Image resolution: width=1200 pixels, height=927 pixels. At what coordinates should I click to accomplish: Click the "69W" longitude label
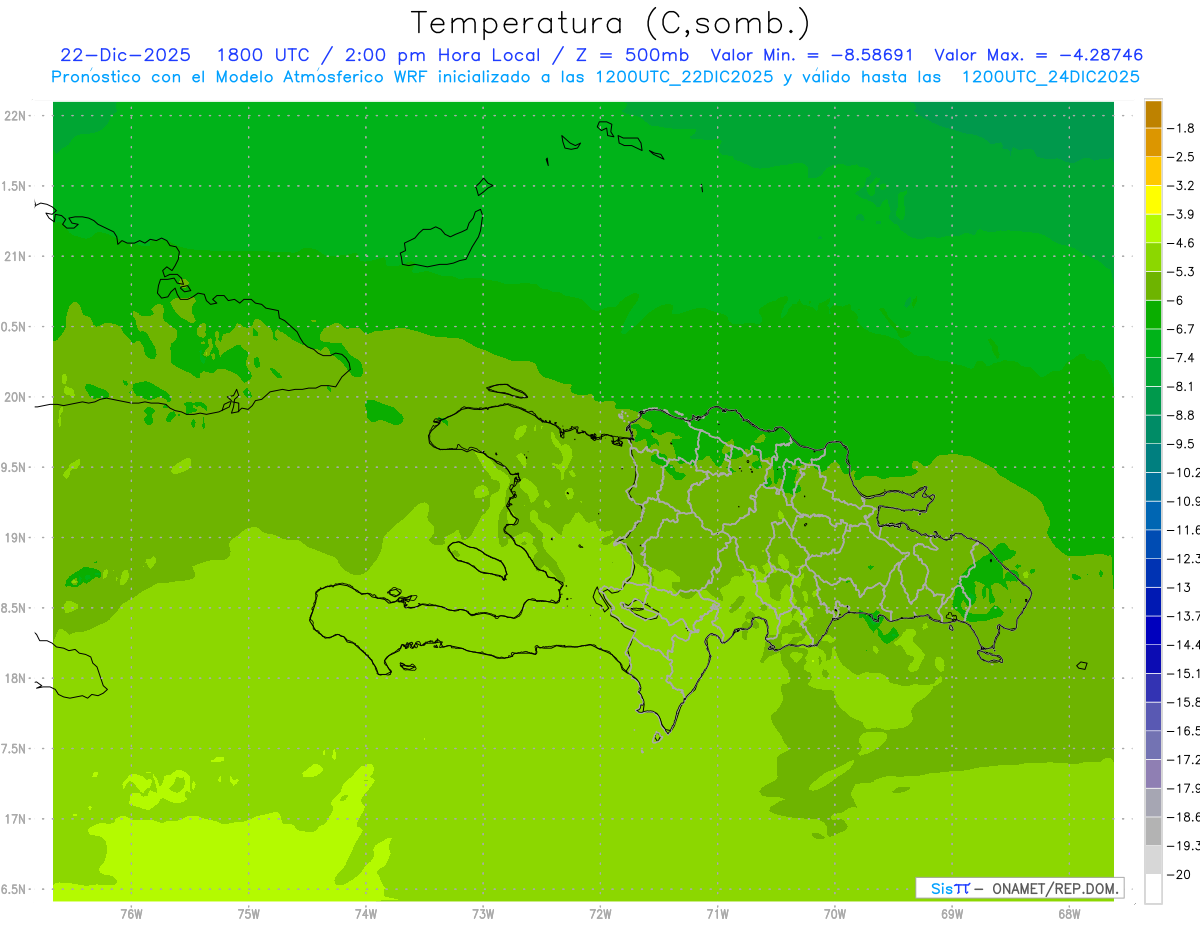point(952,914)
